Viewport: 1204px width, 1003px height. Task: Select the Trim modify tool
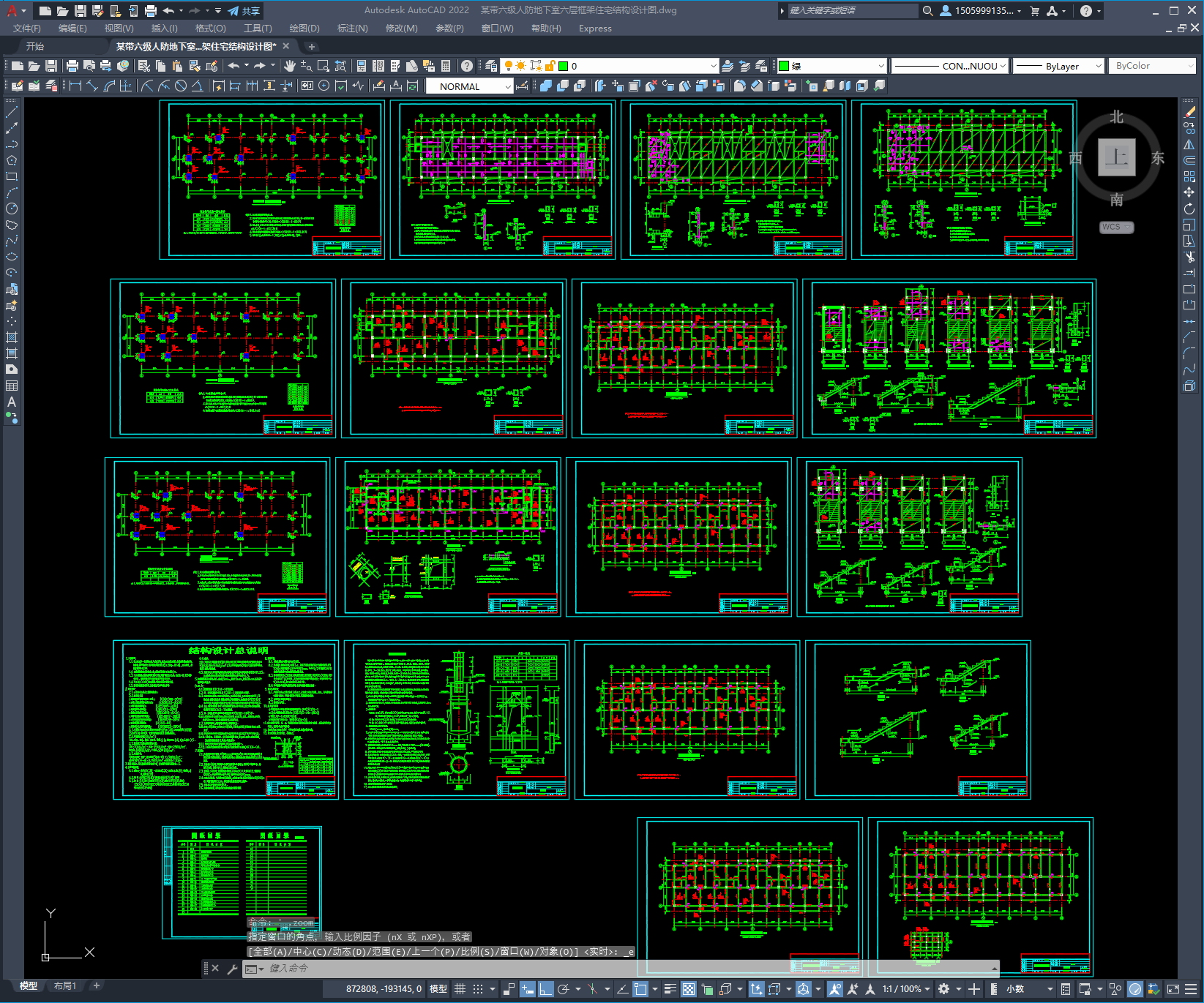[x=1189, y=257]
